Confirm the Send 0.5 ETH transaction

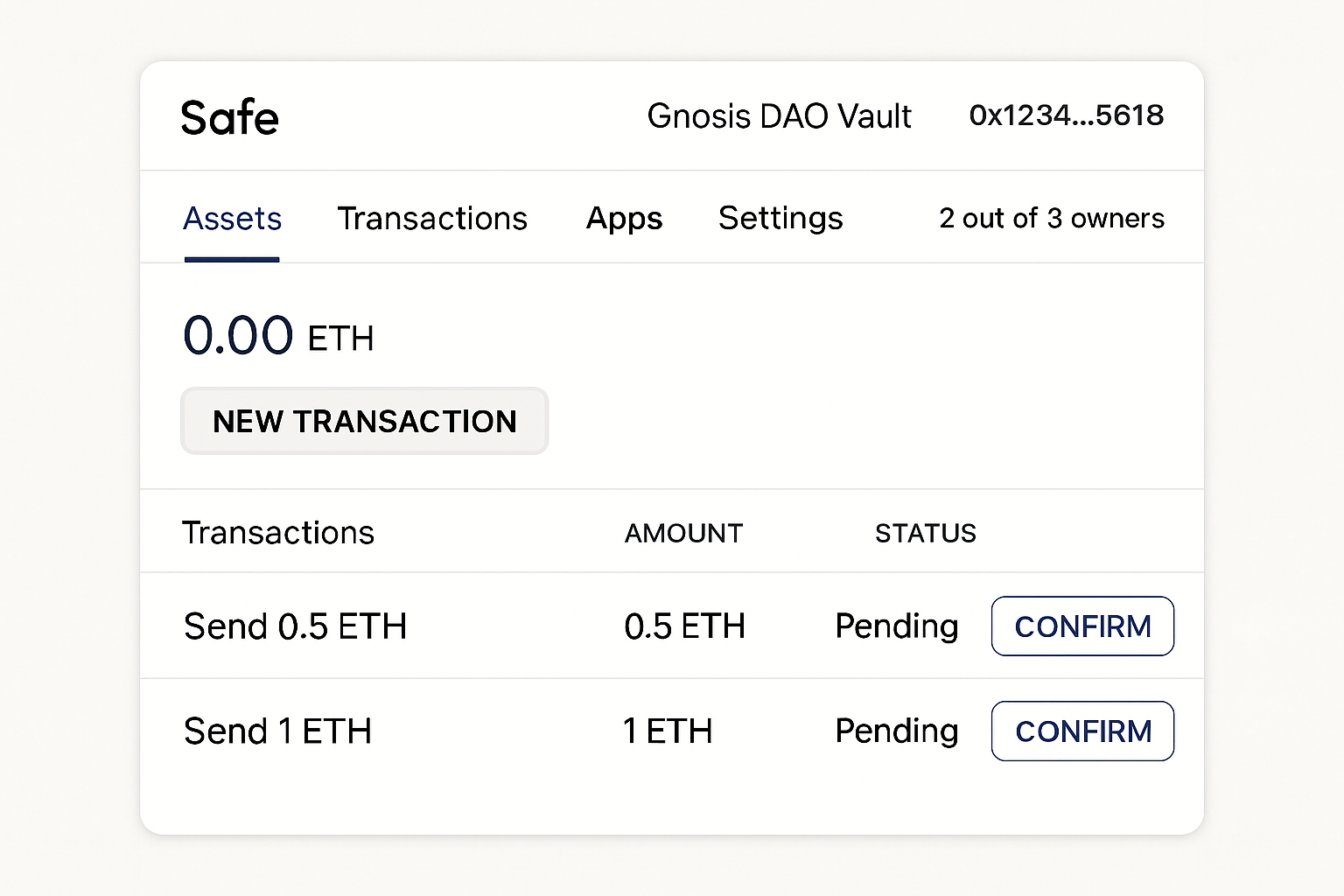1082,626
